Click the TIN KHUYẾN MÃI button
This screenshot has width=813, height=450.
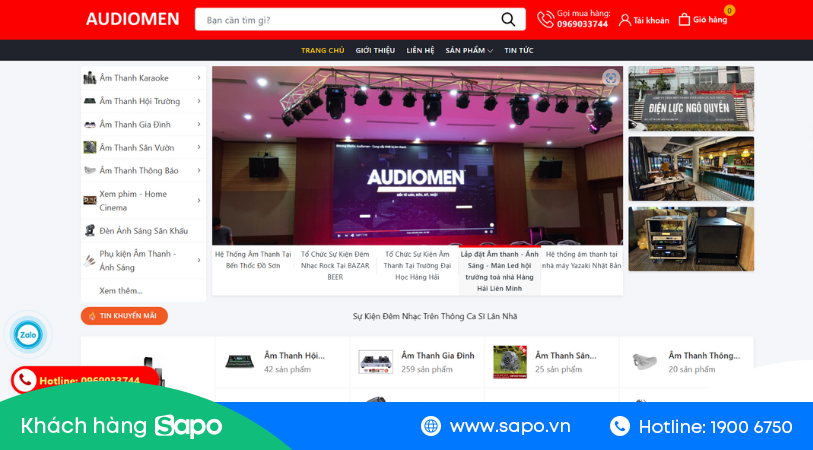[124, 316]
